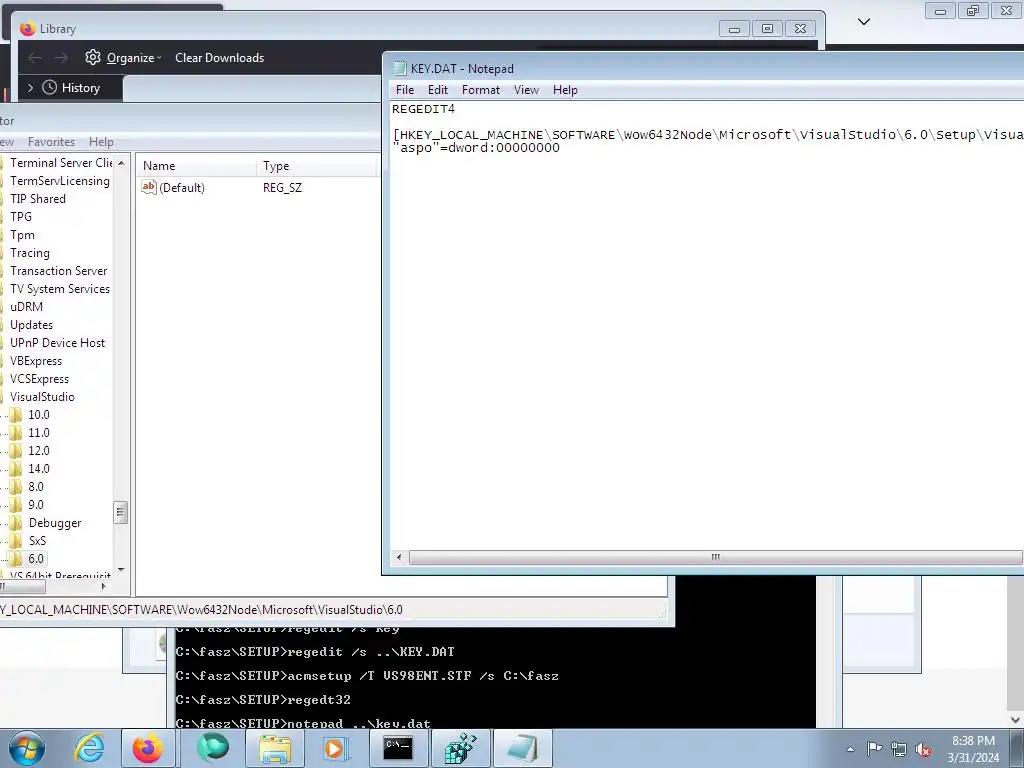Open the Windows Start button
This screenshot has height=768, width=1024.
[27, 748]
